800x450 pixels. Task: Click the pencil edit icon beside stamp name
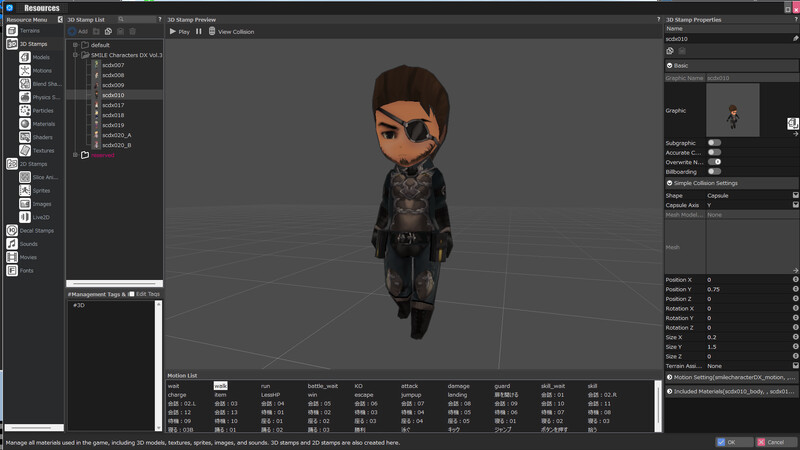795,38
